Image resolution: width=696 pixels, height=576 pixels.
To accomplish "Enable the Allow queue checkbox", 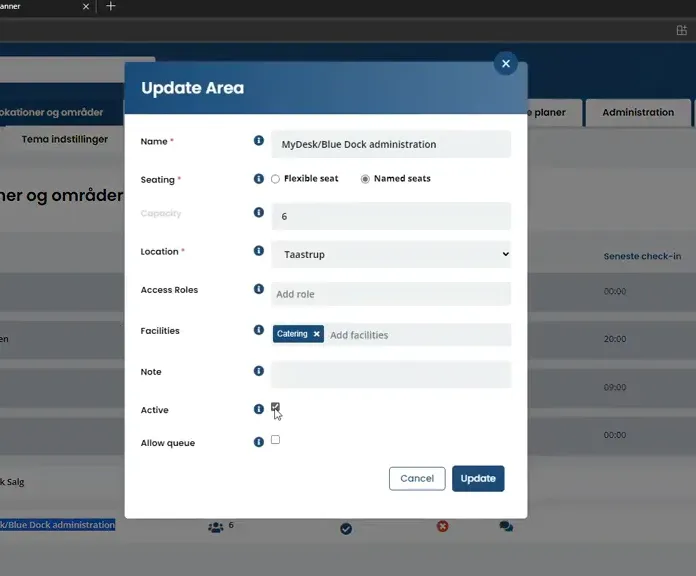I will pos(275,440).
